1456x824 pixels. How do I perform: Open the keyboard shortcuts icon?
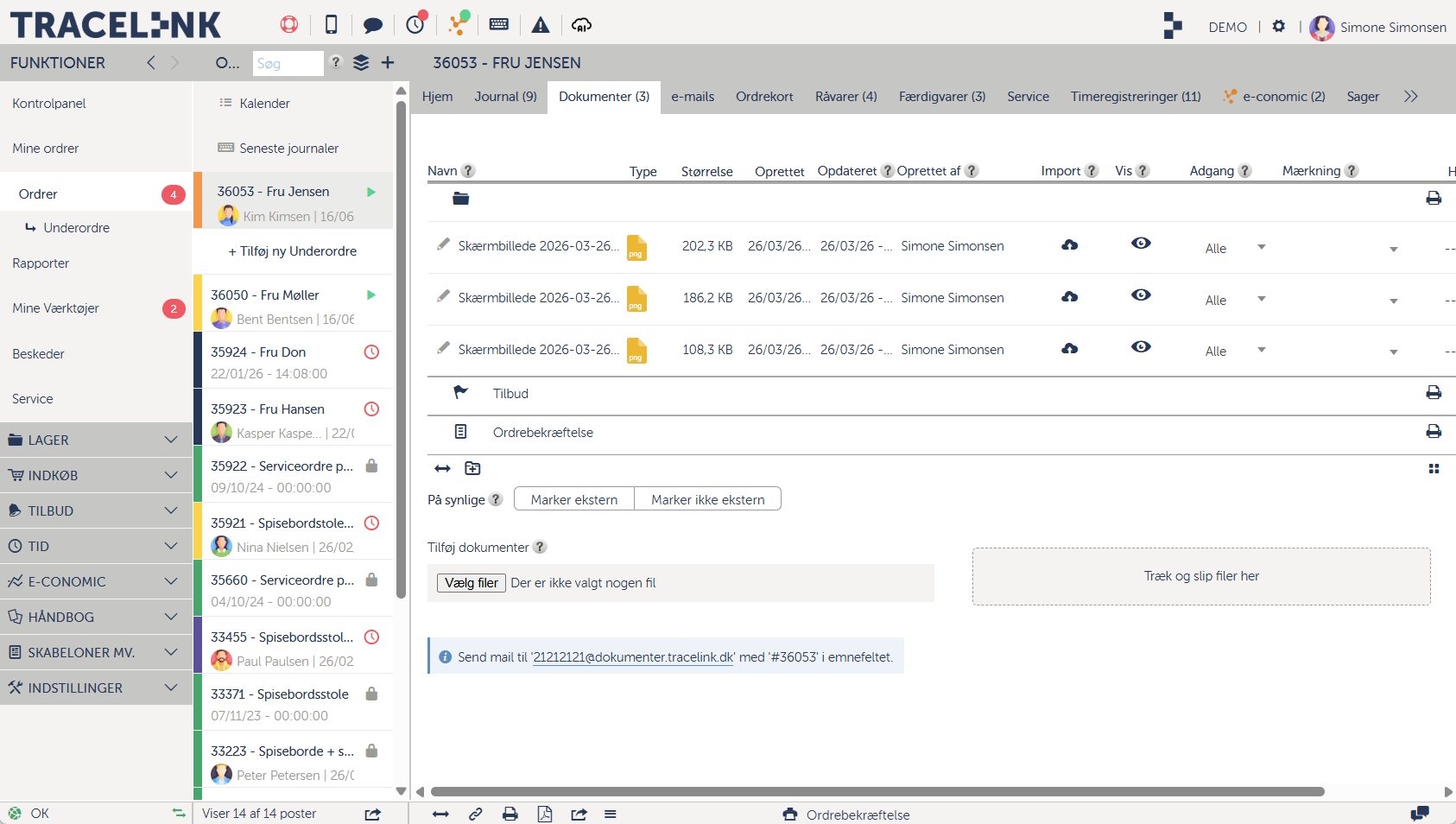click(499, 24)
